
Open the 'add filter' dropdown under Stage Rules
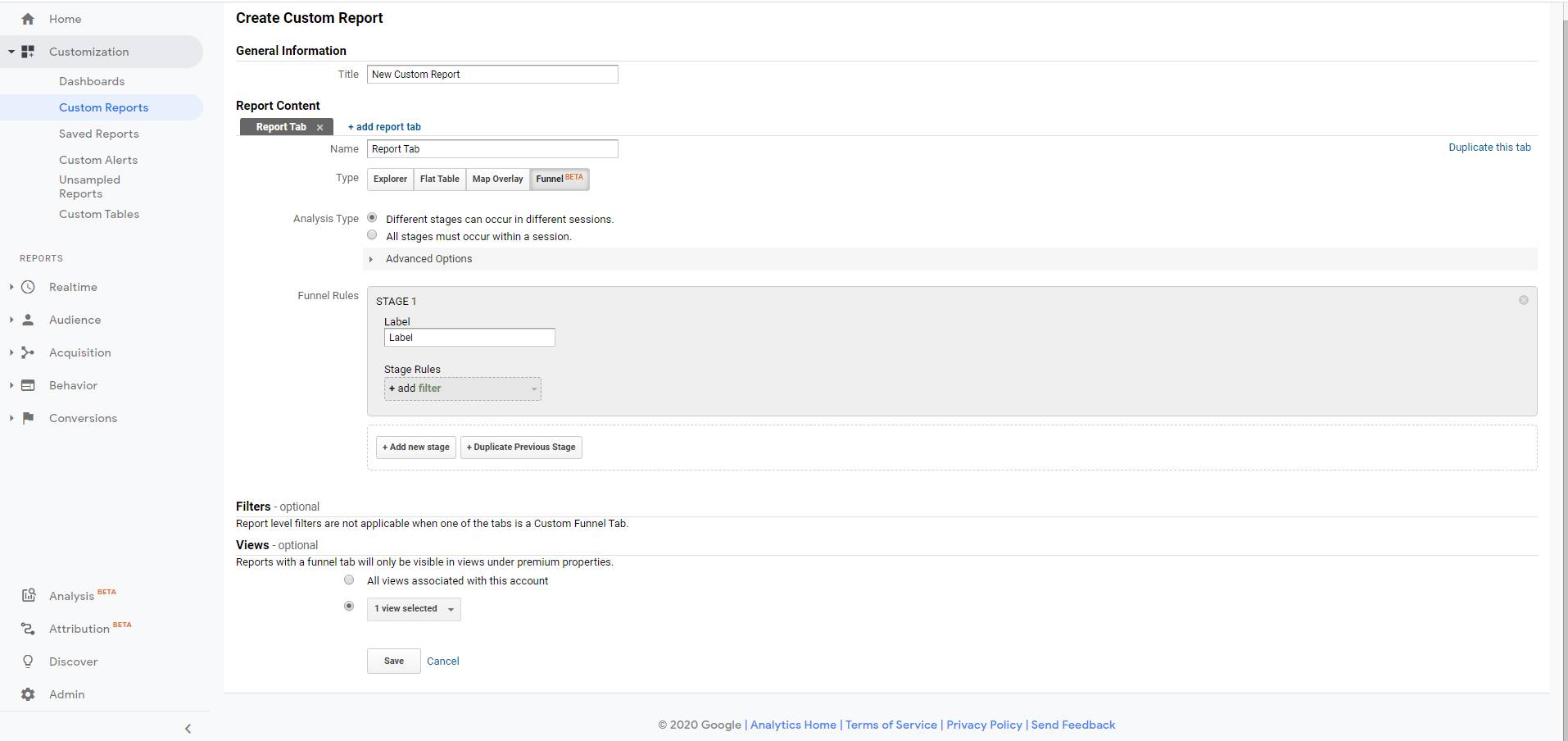point(462,388)
